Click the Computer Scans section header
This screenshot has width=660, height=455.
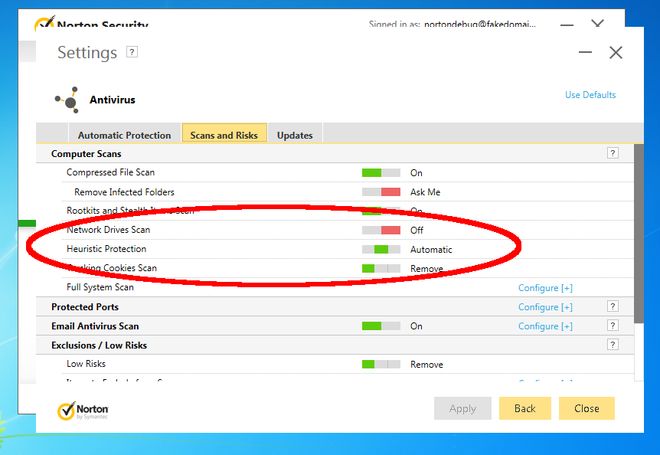click(x=86, y=154)
